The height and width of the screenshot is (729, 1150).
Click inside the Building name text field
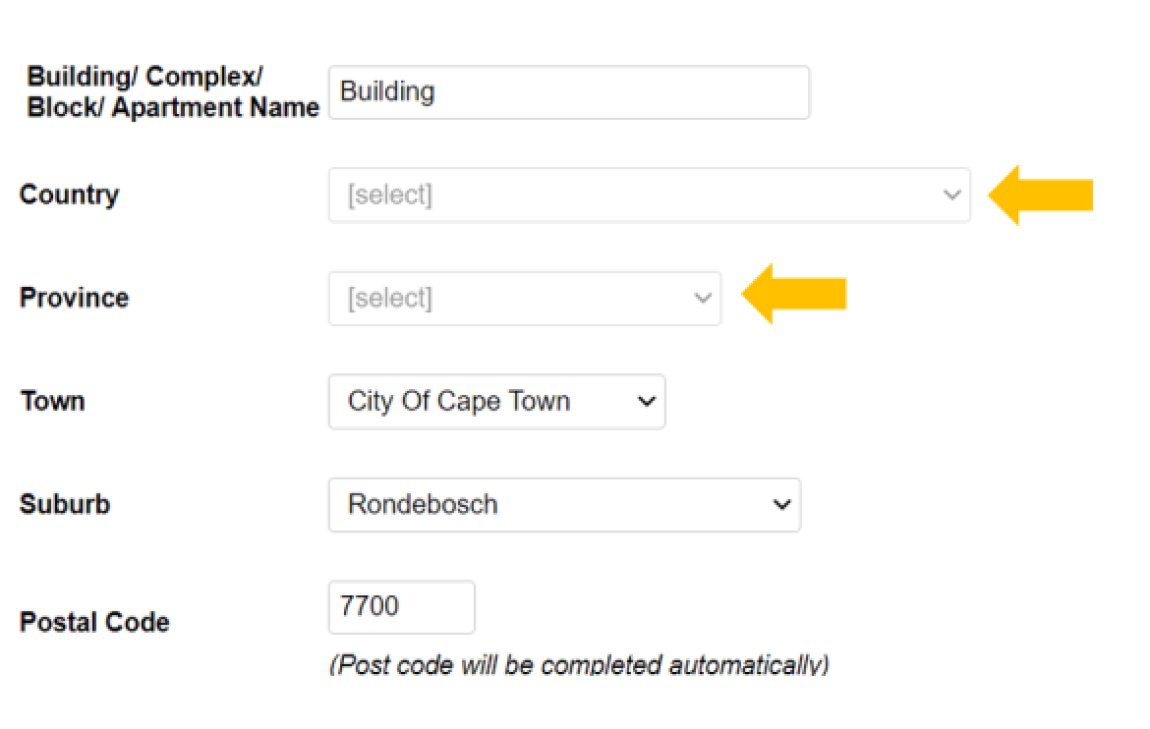click(568, 92)
